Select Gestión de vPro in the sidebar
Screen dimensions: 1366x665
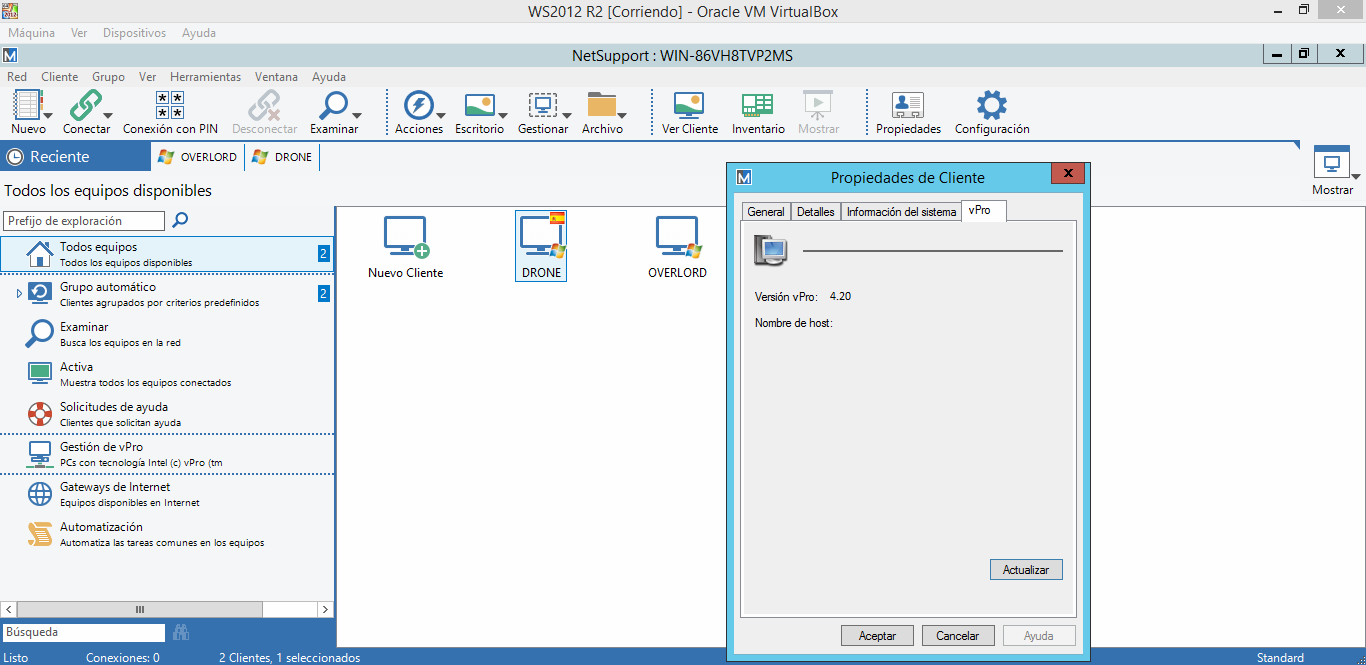coord(166,454)
